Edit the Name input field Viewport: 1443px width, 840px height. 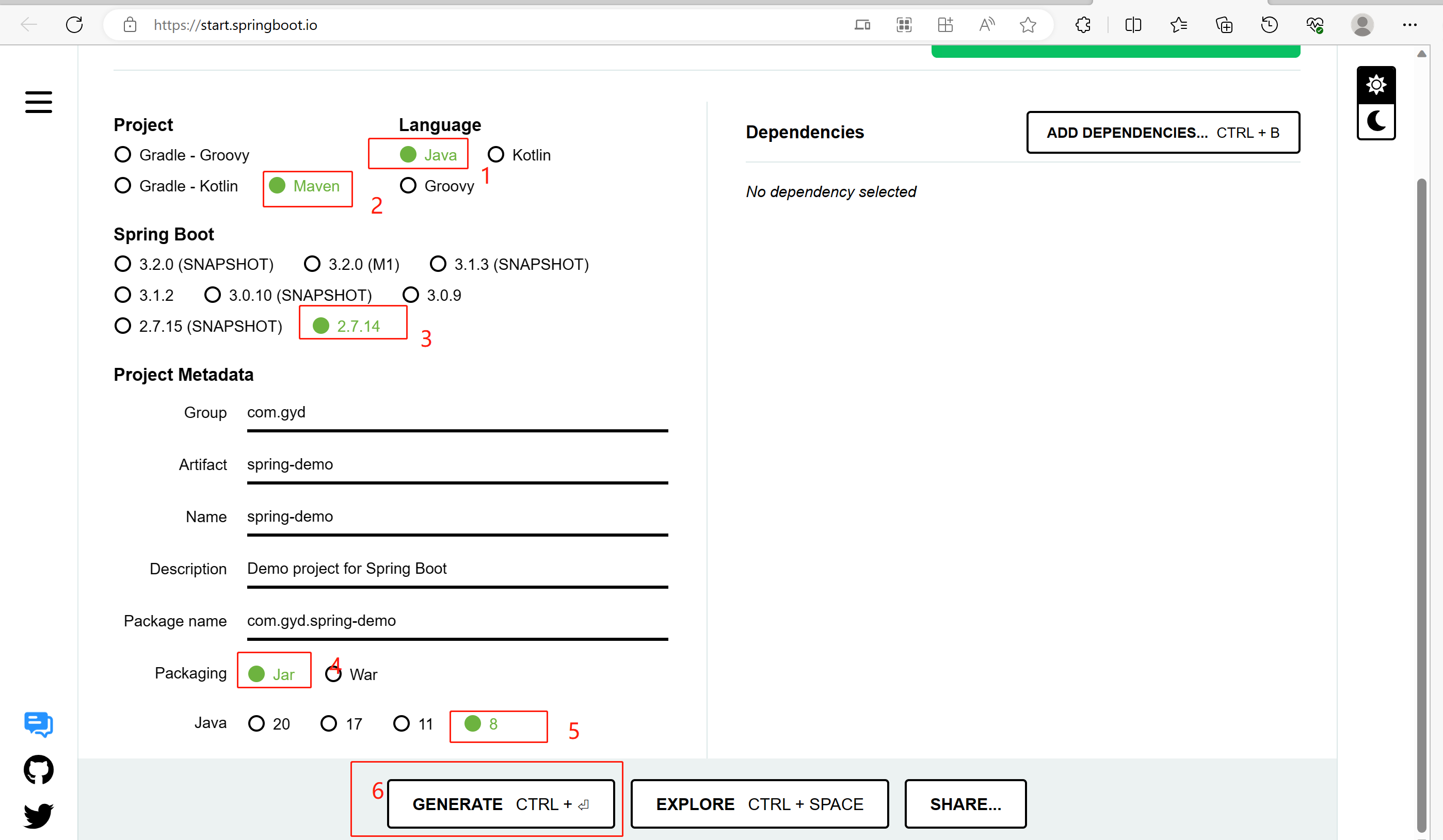(458, 517)
